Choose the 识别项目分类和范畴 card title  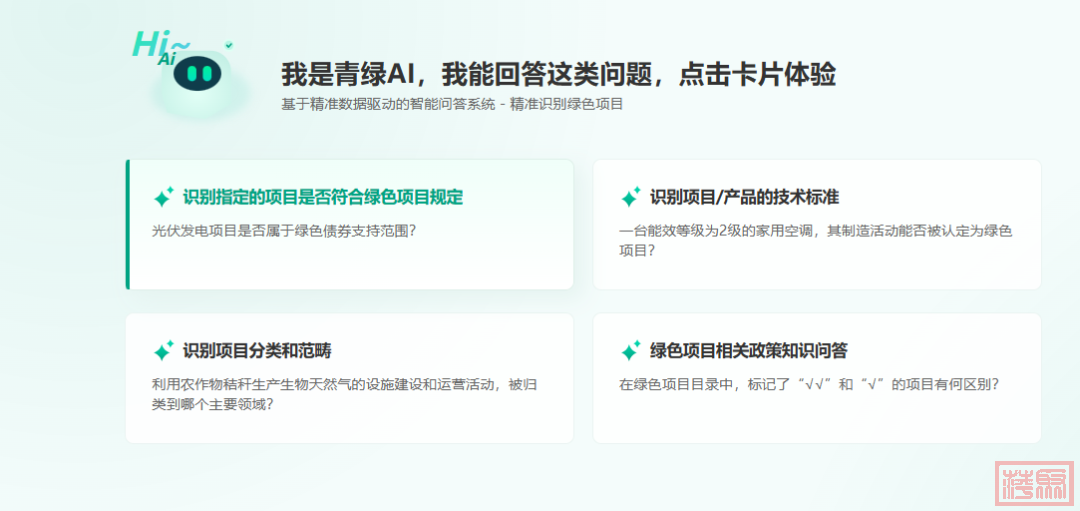click(257, 351)
